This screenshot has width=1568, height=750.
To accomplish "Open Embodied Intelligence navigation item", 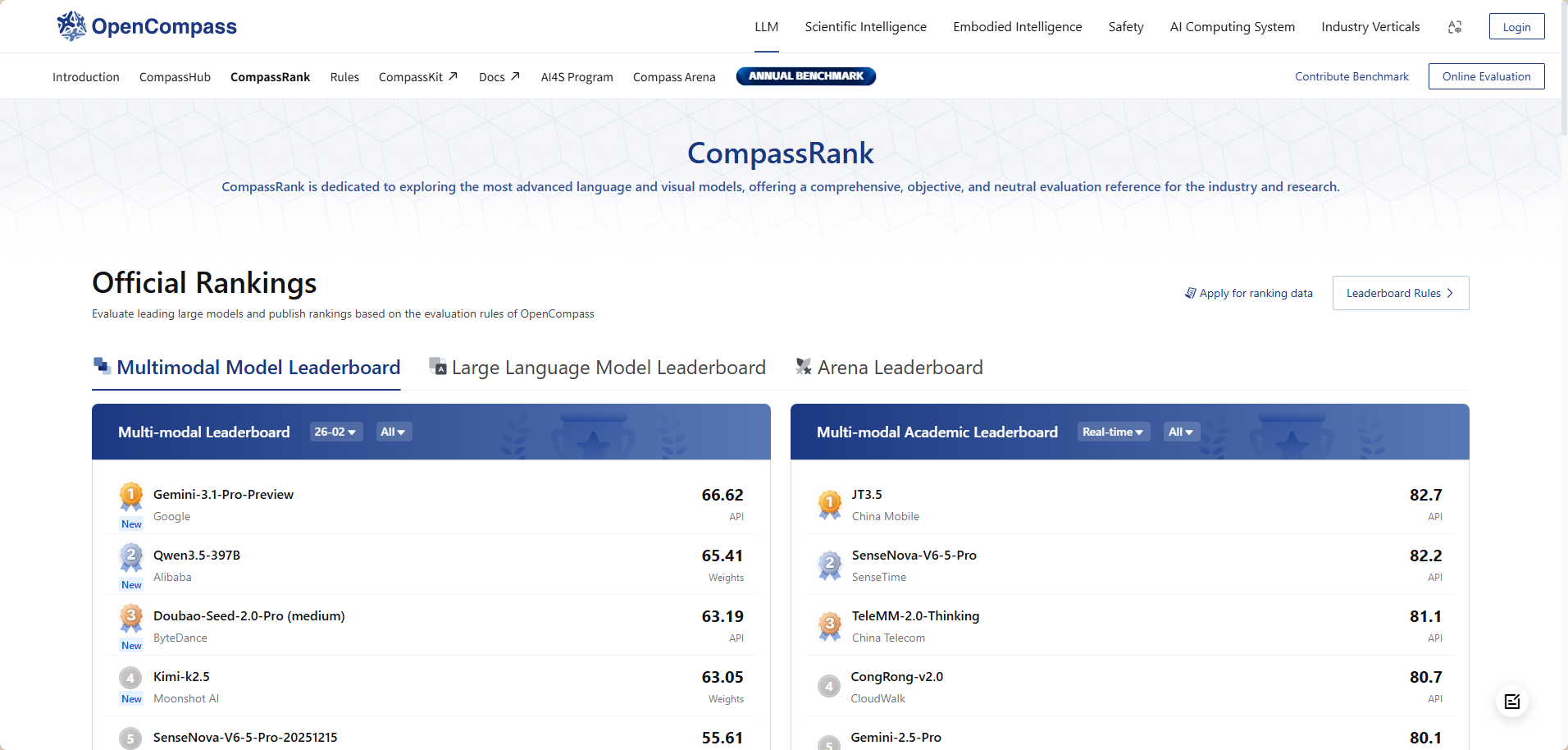I will coord(1018,27).
